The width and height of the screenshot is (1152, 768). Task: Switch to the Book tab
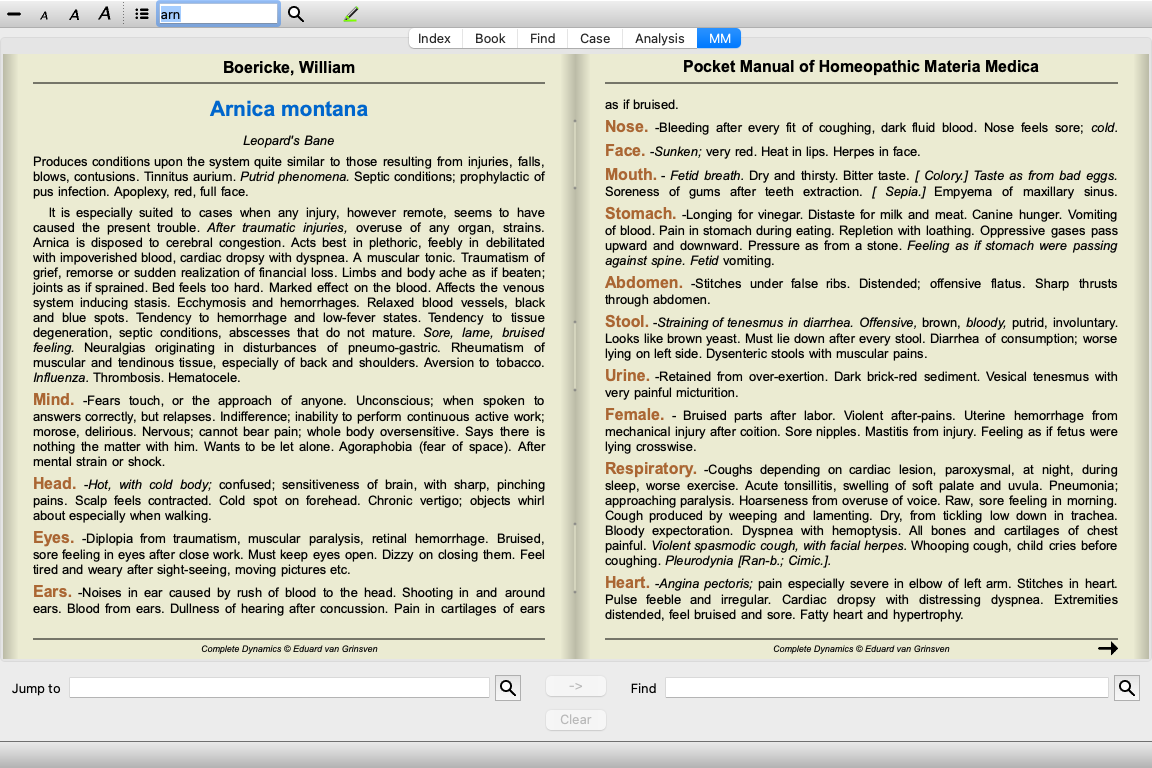[x=490, y=38]
